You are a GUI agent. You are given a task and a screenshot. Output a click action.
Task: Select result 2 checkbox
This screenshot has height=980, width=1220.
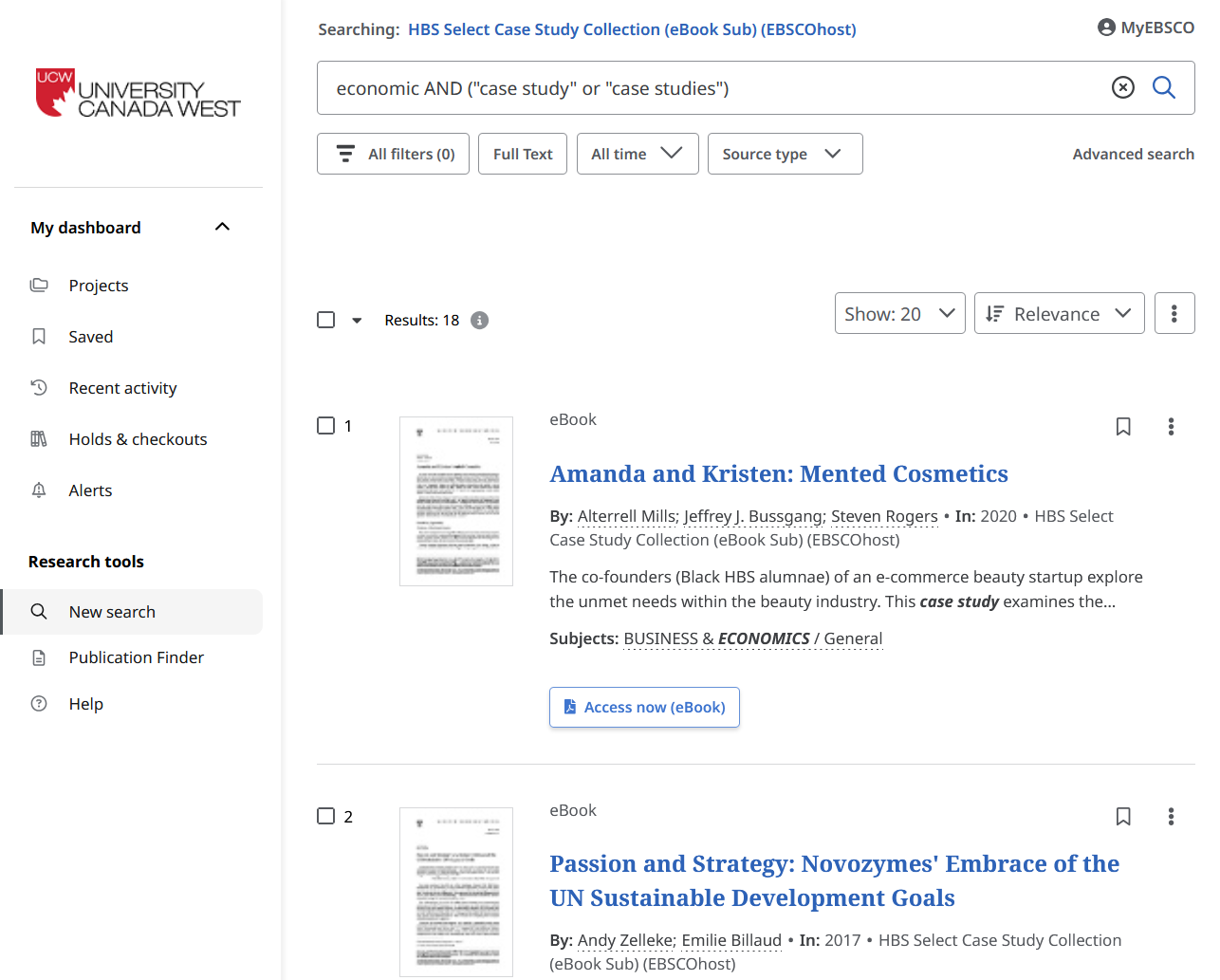point(326,816)
